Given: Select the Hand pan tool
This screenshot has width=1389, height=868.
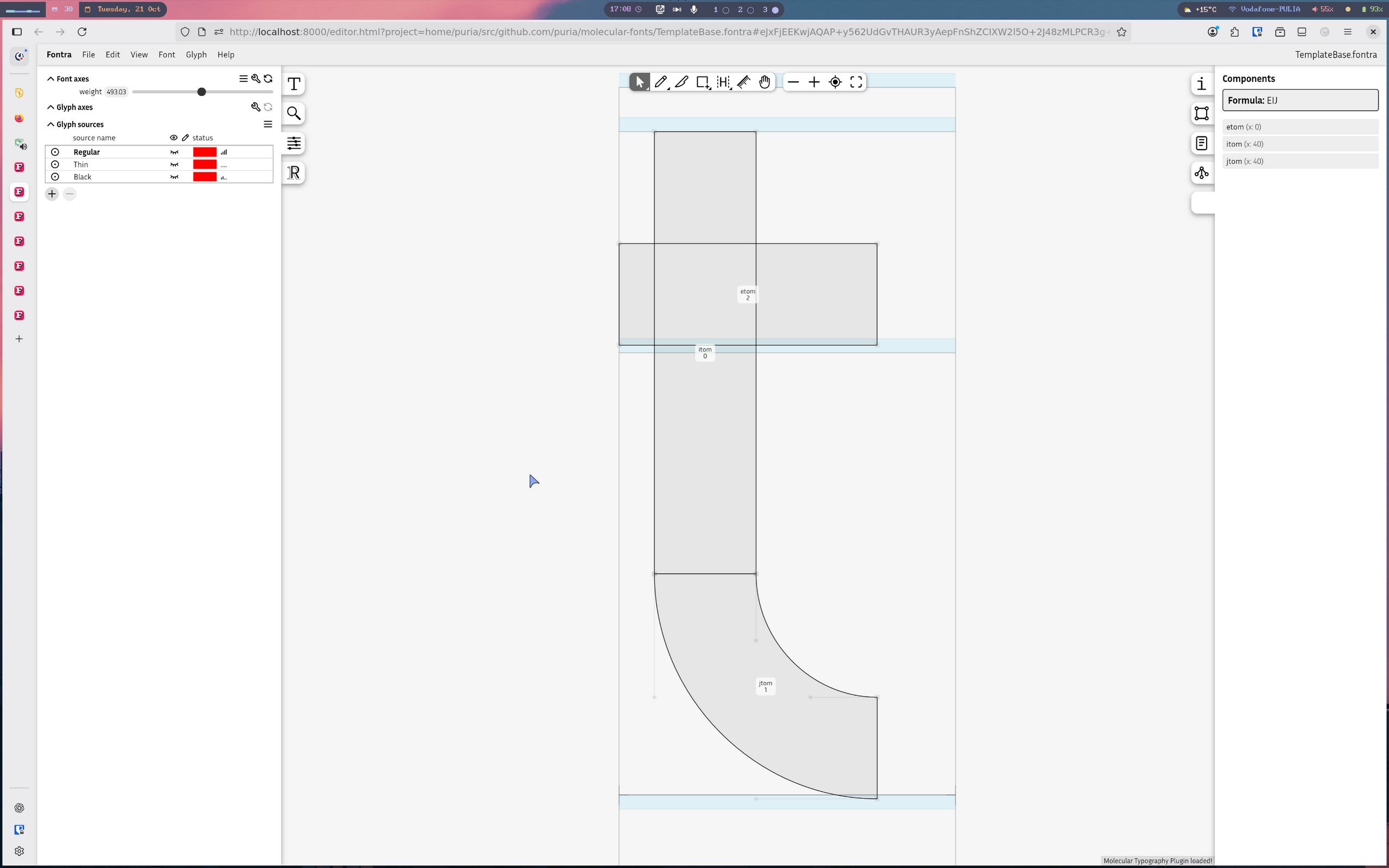Looking at the screenshot, I should point(764,82).
